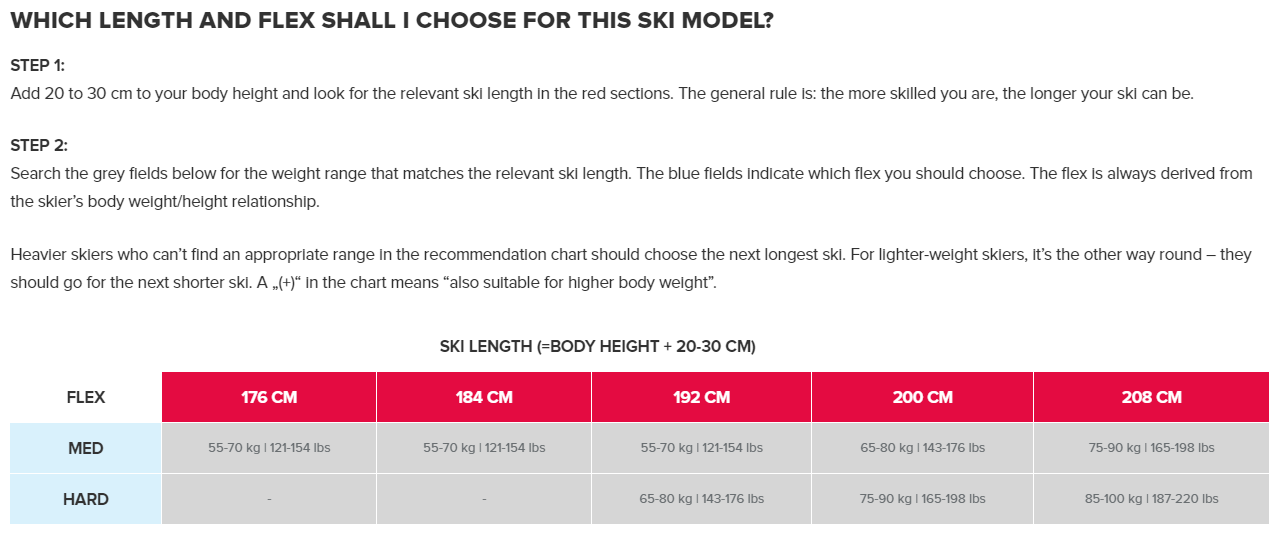Click the 208 CM ski length header
The width and height of the screenshot is (1279, 539).
[x=1151, y=397]
